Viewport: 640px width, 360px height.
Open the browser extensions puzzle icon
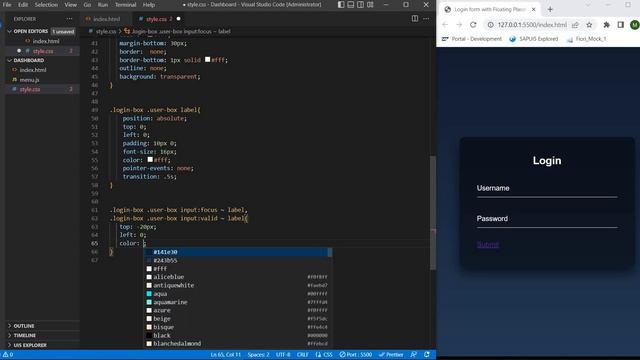[607, 25]
